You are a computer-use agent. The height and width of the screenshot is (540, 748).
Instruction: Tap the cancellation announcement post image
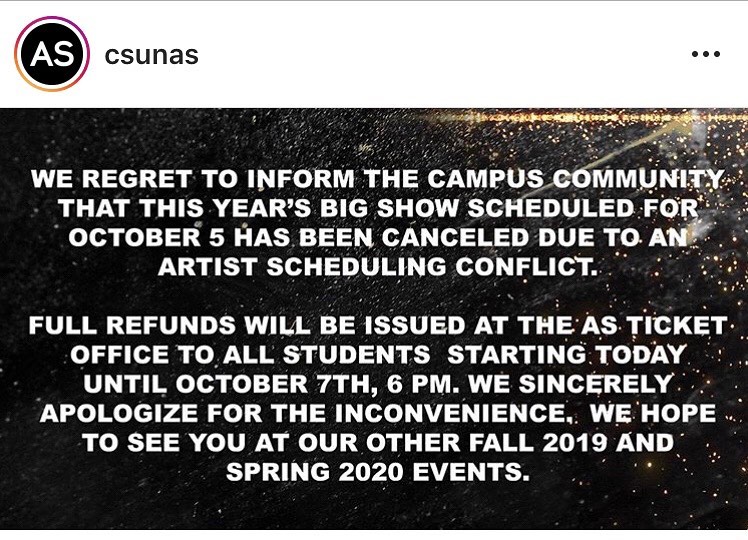pos(374,319)
